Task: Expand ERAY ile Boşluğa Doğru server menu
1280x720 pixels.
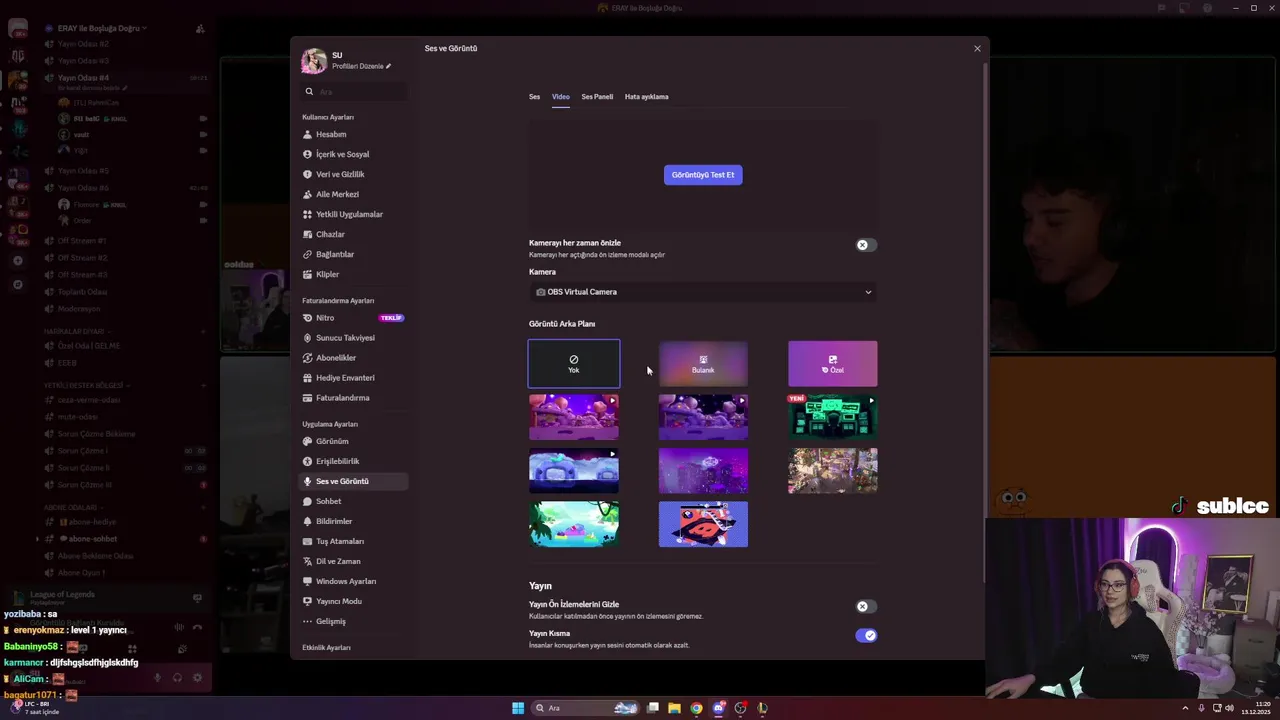Action: tap(100, 28)
